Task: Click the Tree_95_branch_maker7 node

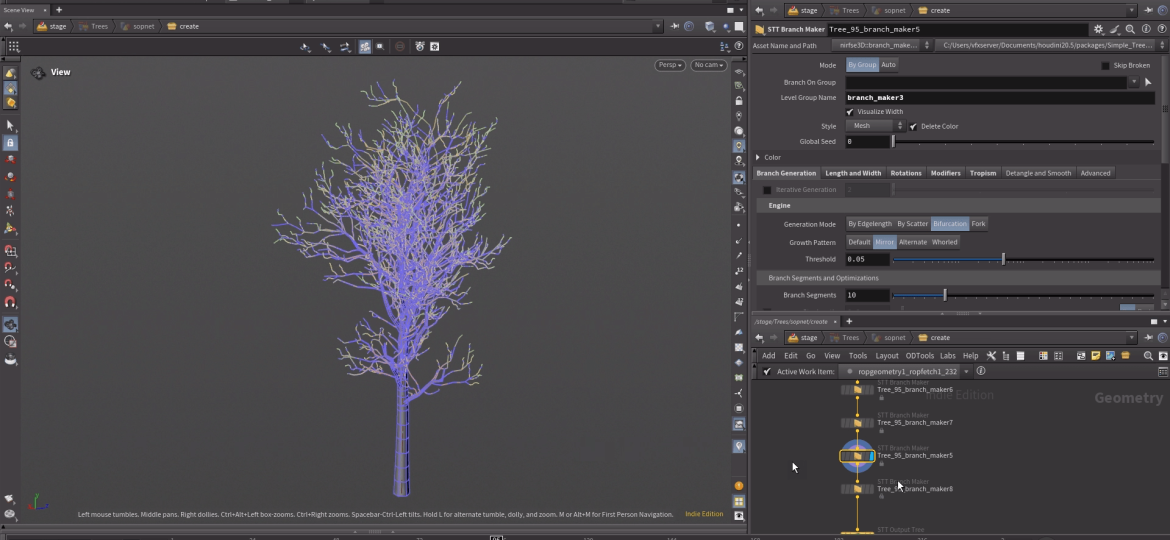Action: point(858,423)
